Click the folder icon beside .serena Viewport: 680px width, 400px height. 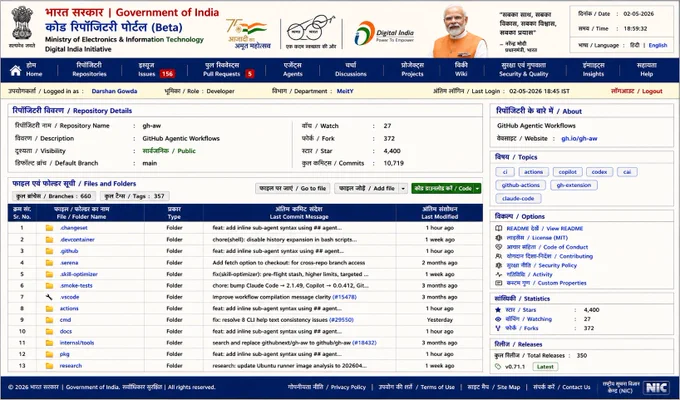click(x=49, y=263)
